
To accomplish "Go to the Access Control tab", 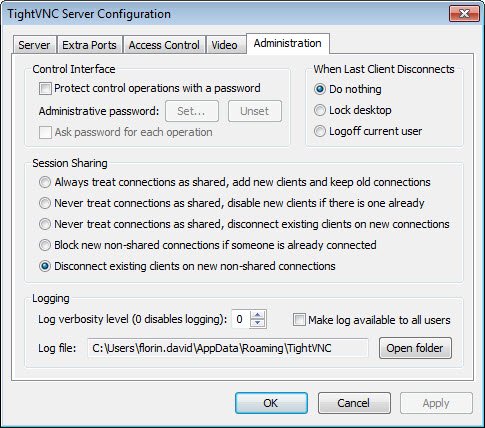I will tap(164, 45).
